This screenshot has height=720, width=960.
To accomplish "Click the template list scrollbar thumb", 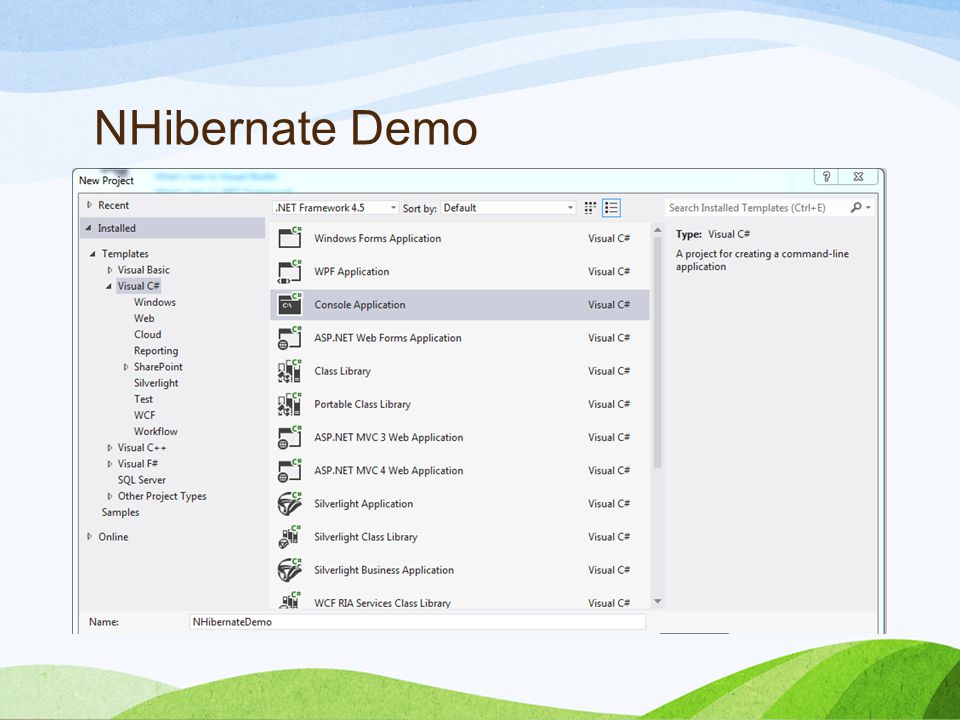I will (x=658, y=352).
